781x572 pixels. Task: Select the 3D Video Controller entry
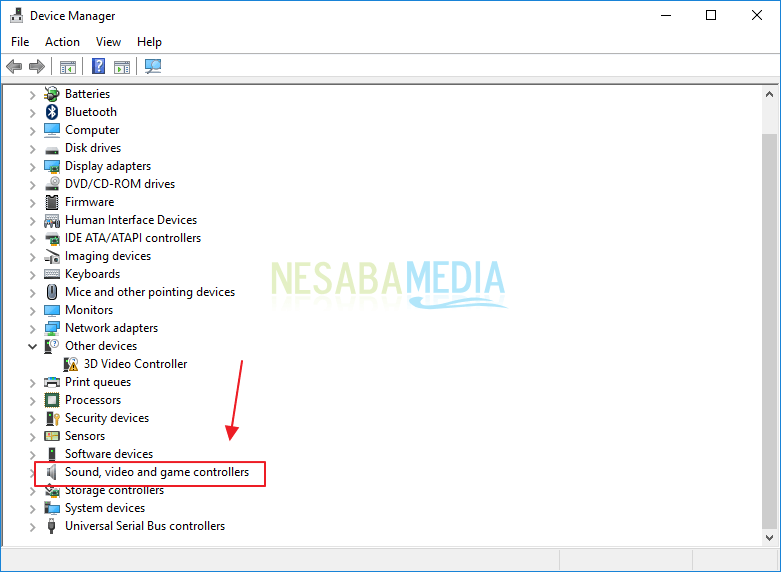click(x=135, y=364)
